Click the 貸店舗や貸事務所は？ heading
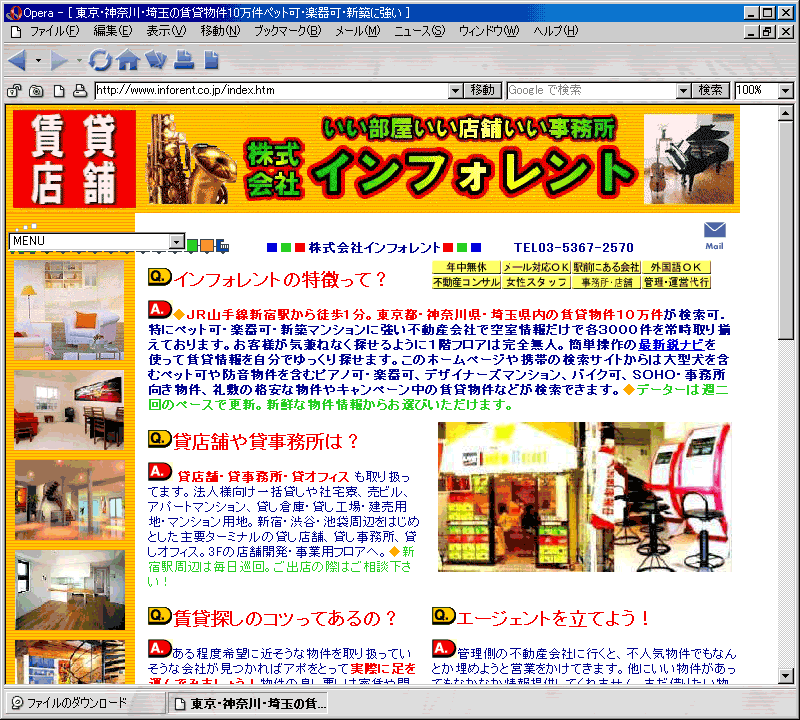 266,441
